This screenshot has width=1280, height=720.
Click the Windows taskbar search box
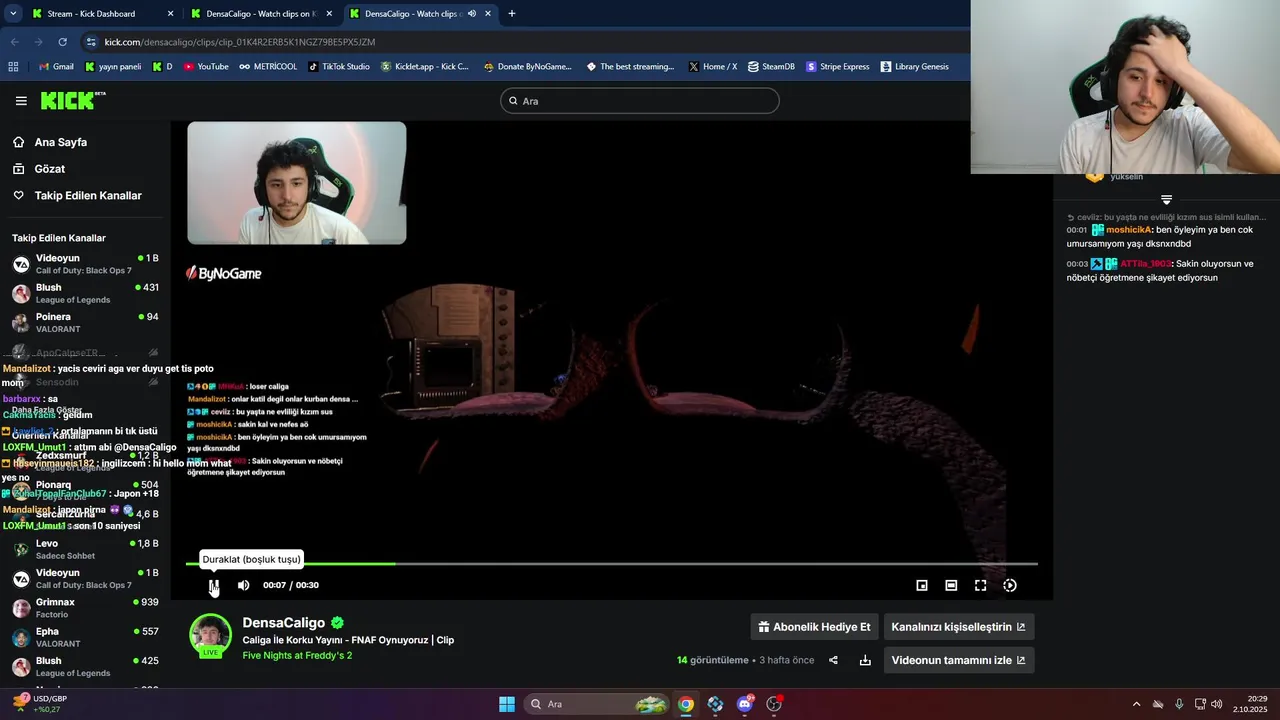tap(596, 704)
